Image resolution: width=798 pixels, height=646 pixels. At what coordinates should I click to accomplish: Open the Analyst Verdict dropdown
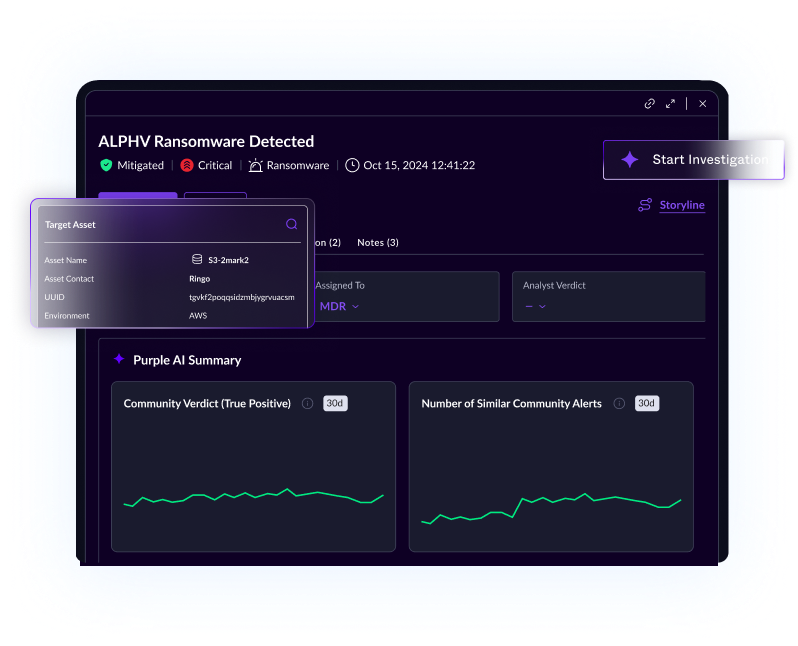[535, 306]
